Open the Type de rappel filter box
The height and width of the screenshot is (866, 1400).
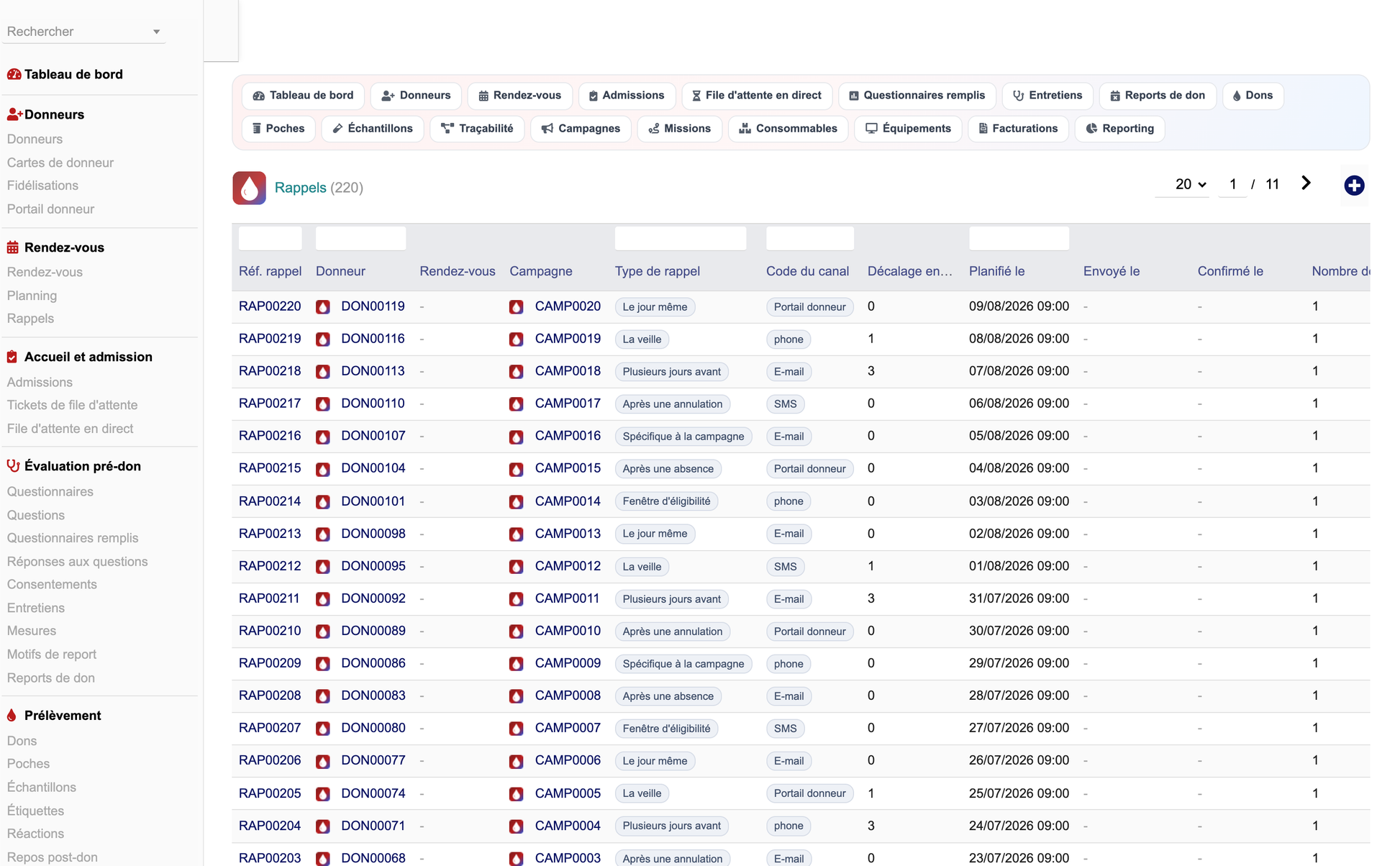pos(680,238)
